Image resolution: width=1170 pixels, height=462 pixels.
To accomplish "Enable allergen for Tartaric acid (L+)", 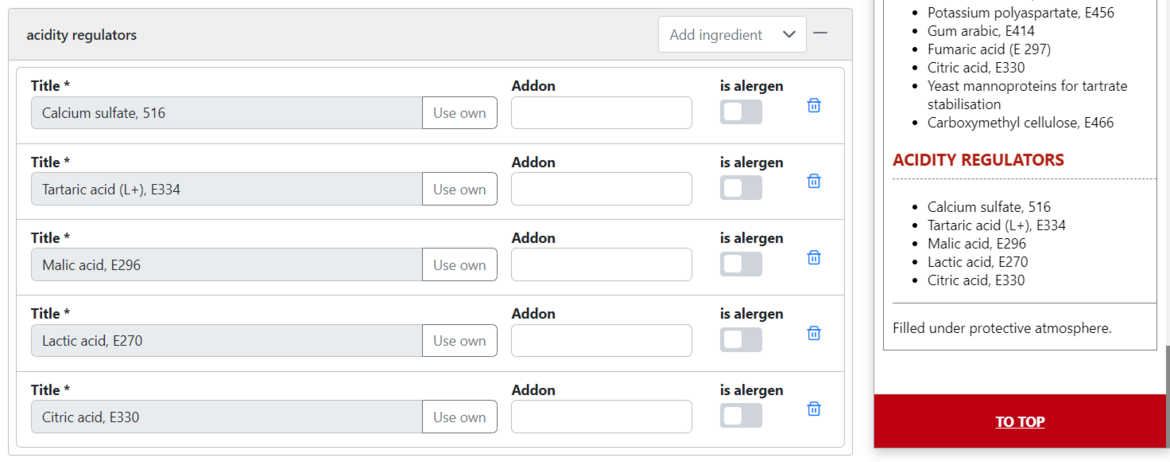I will (741, 188).
